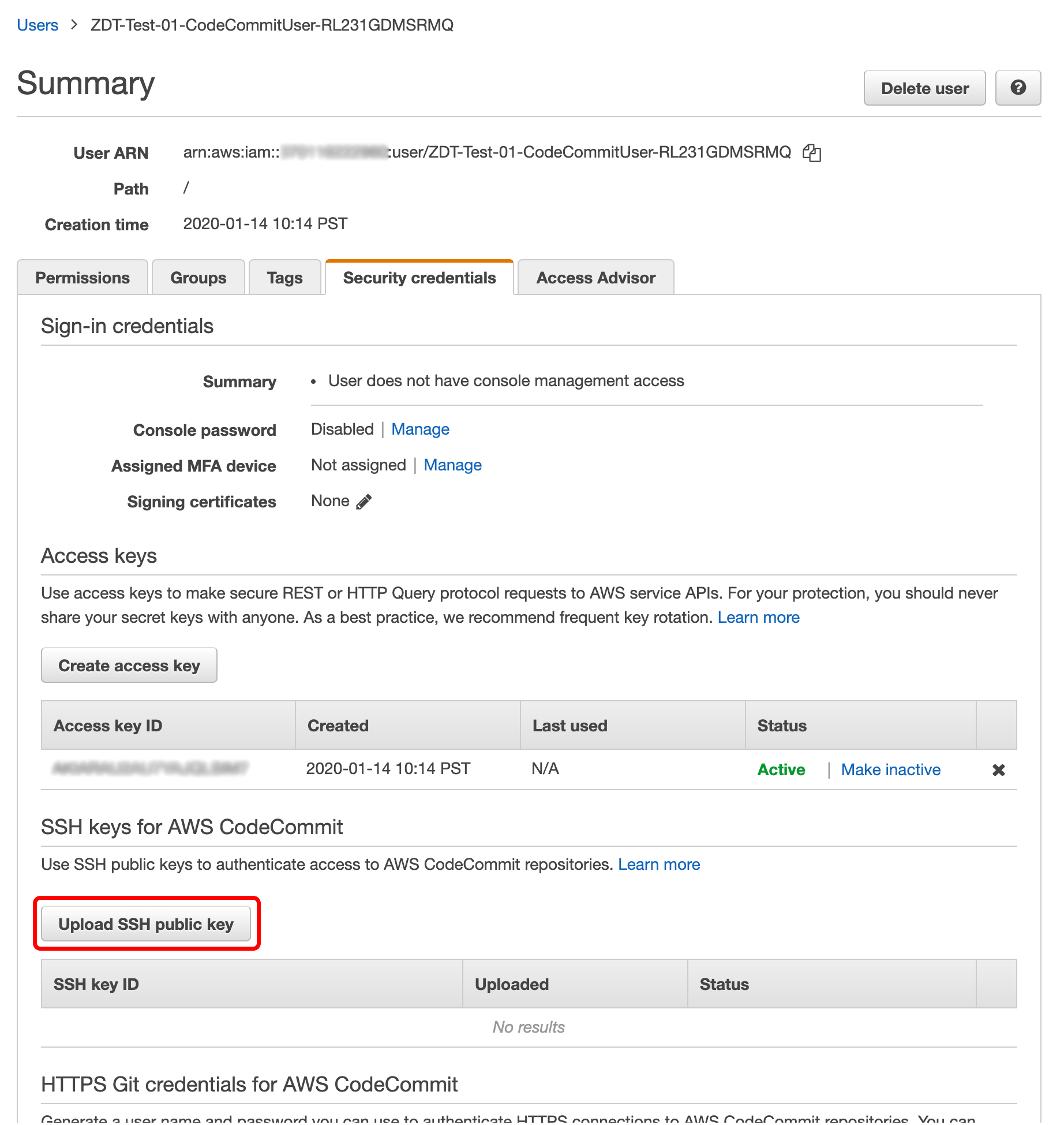This screenshot has height=1125, width=1064.
Task: Click the SSH key ID column header
Action: 96,984
